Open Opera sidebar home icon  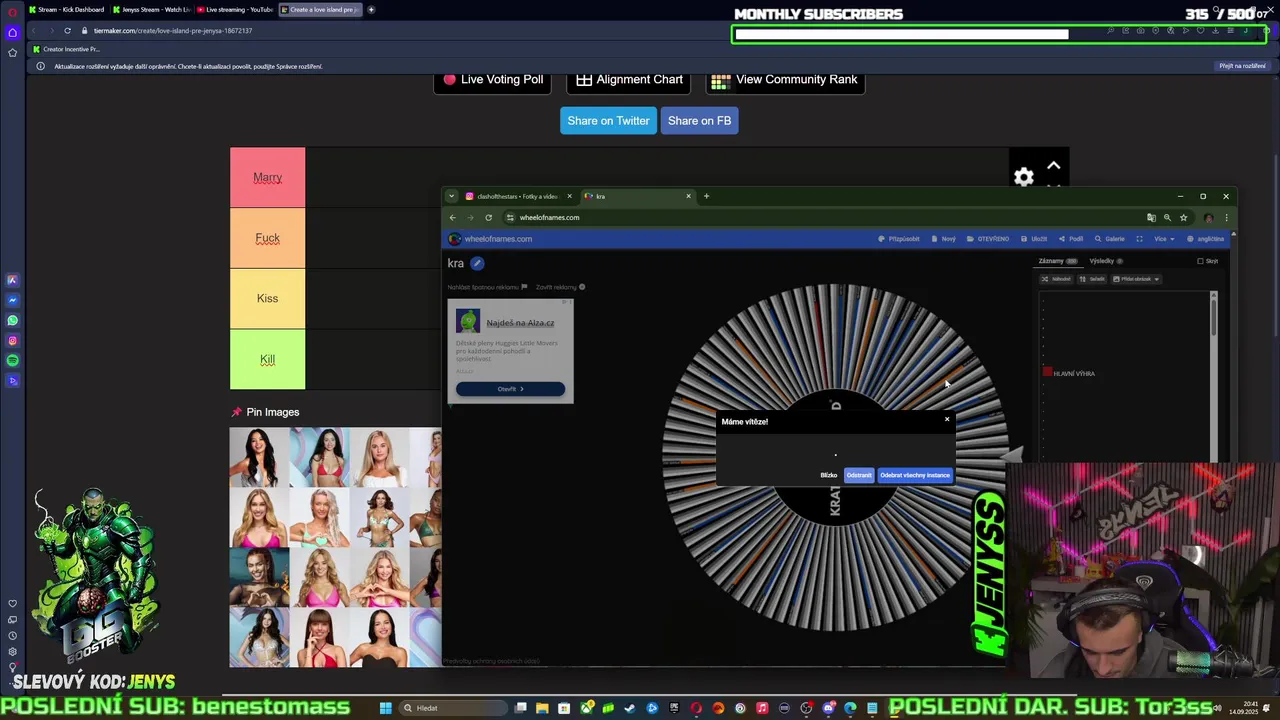tap(12, 32)
